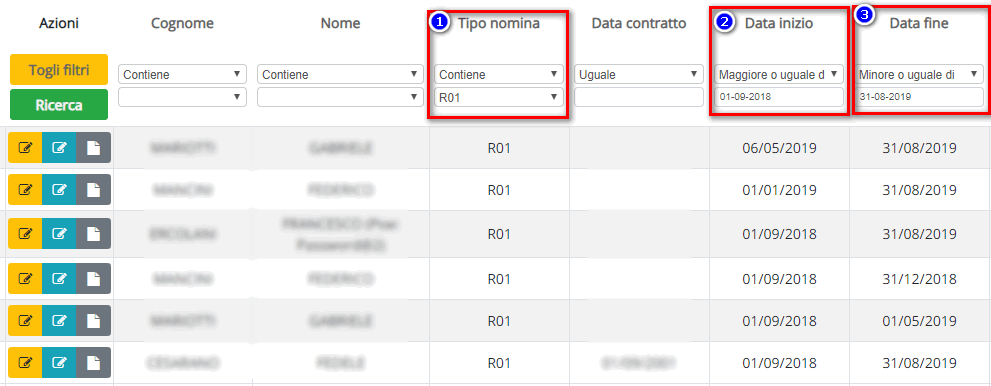Click teal edit icon in first row

[x=59, y=148]
